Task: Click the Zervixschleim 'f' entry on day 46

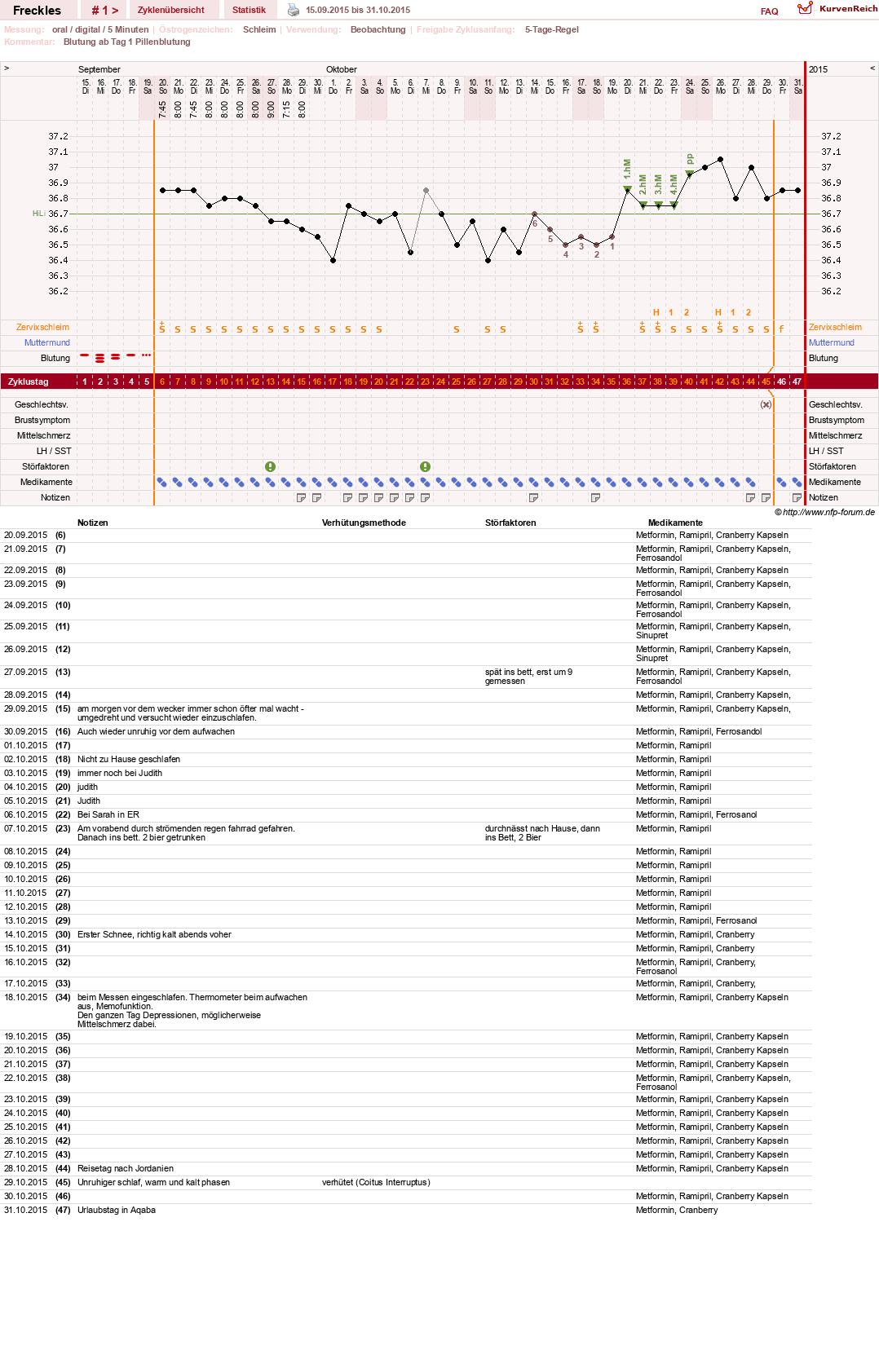Action: point(781,329)
